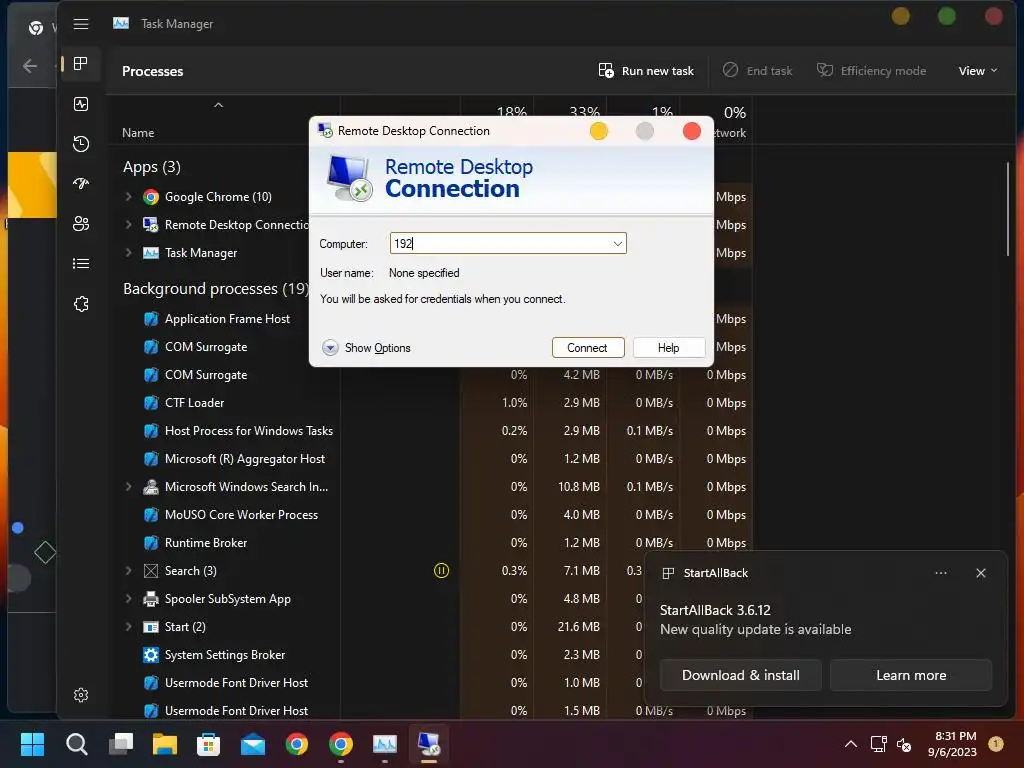Image resolution: width=1024 pixels, height=768 pixels.
Task: Select the MoUSO Core Worker Process row
Action: pos(241,515)
